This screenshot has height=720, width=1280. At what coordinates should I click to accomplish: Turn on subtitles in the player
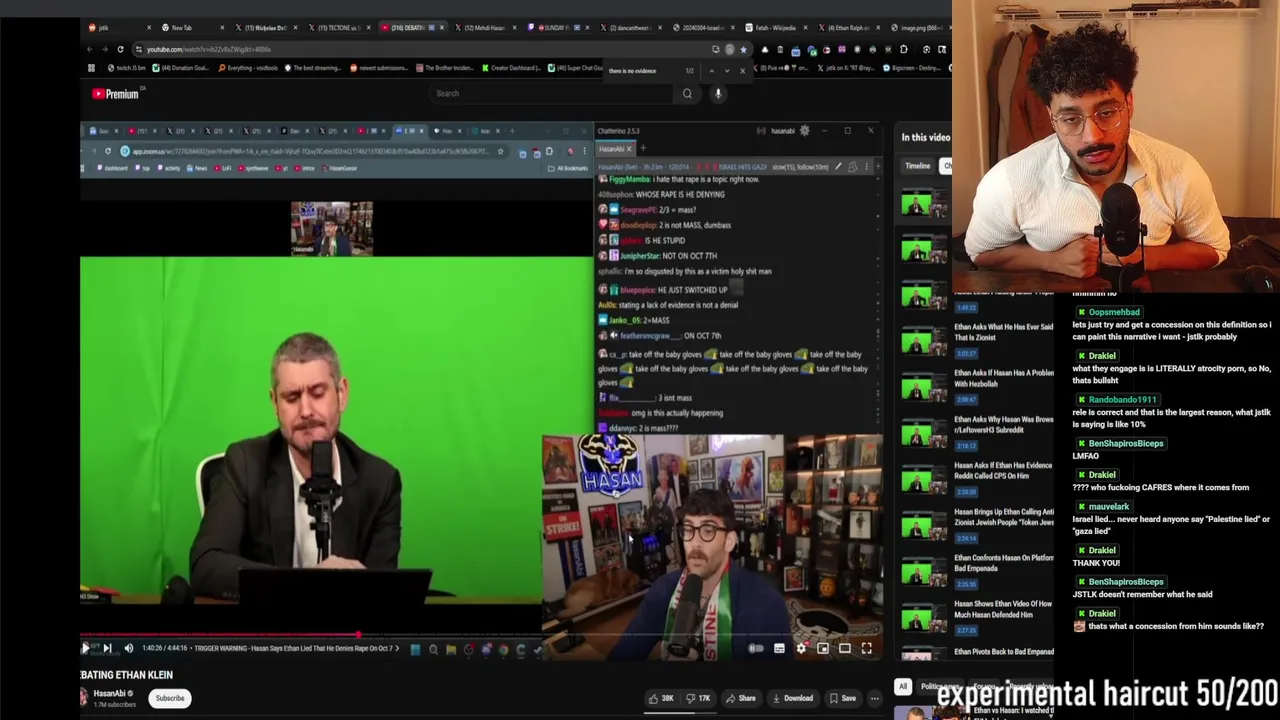[779, 649]
